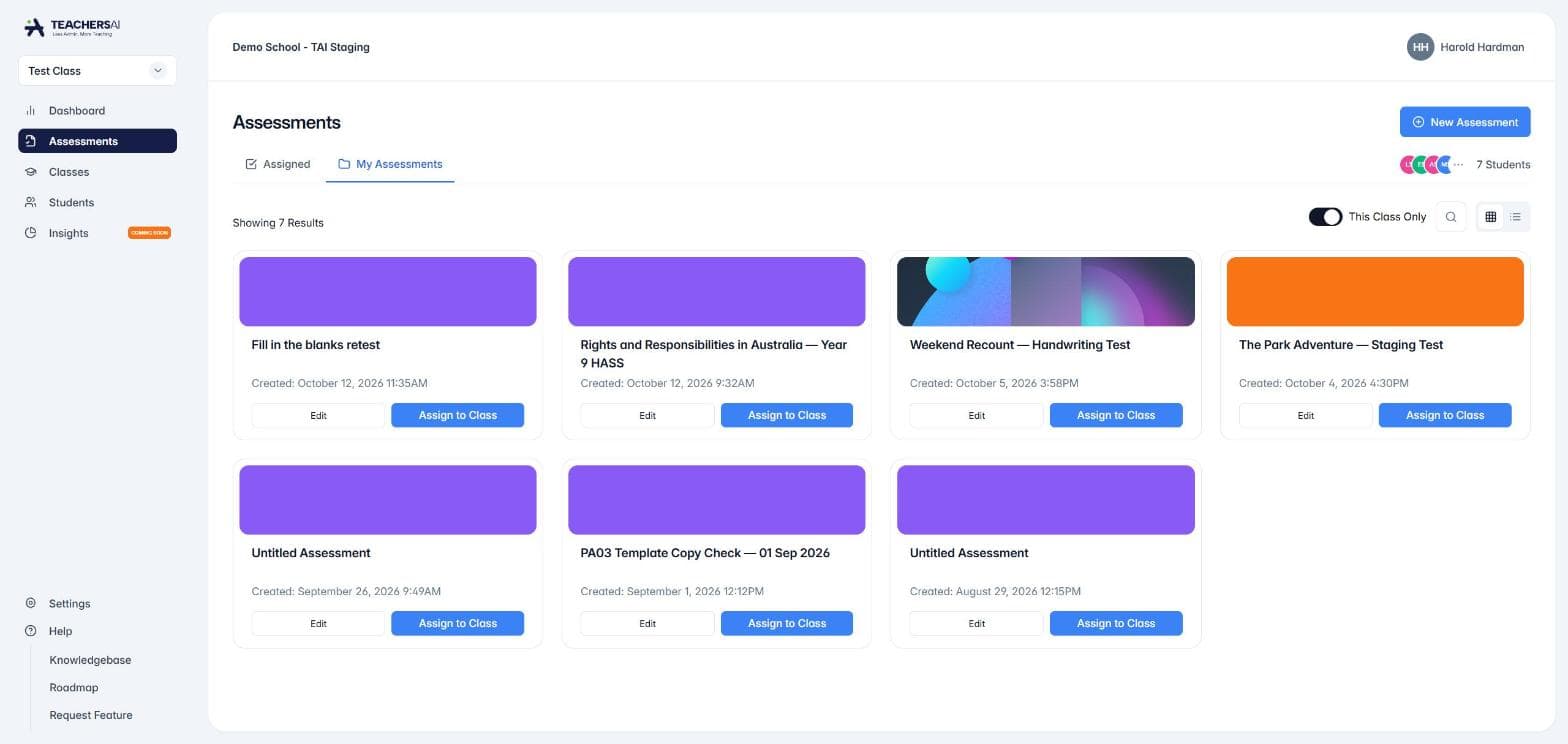Select the My Assessments tab
1568x744 pixels.
coord(390,164)
